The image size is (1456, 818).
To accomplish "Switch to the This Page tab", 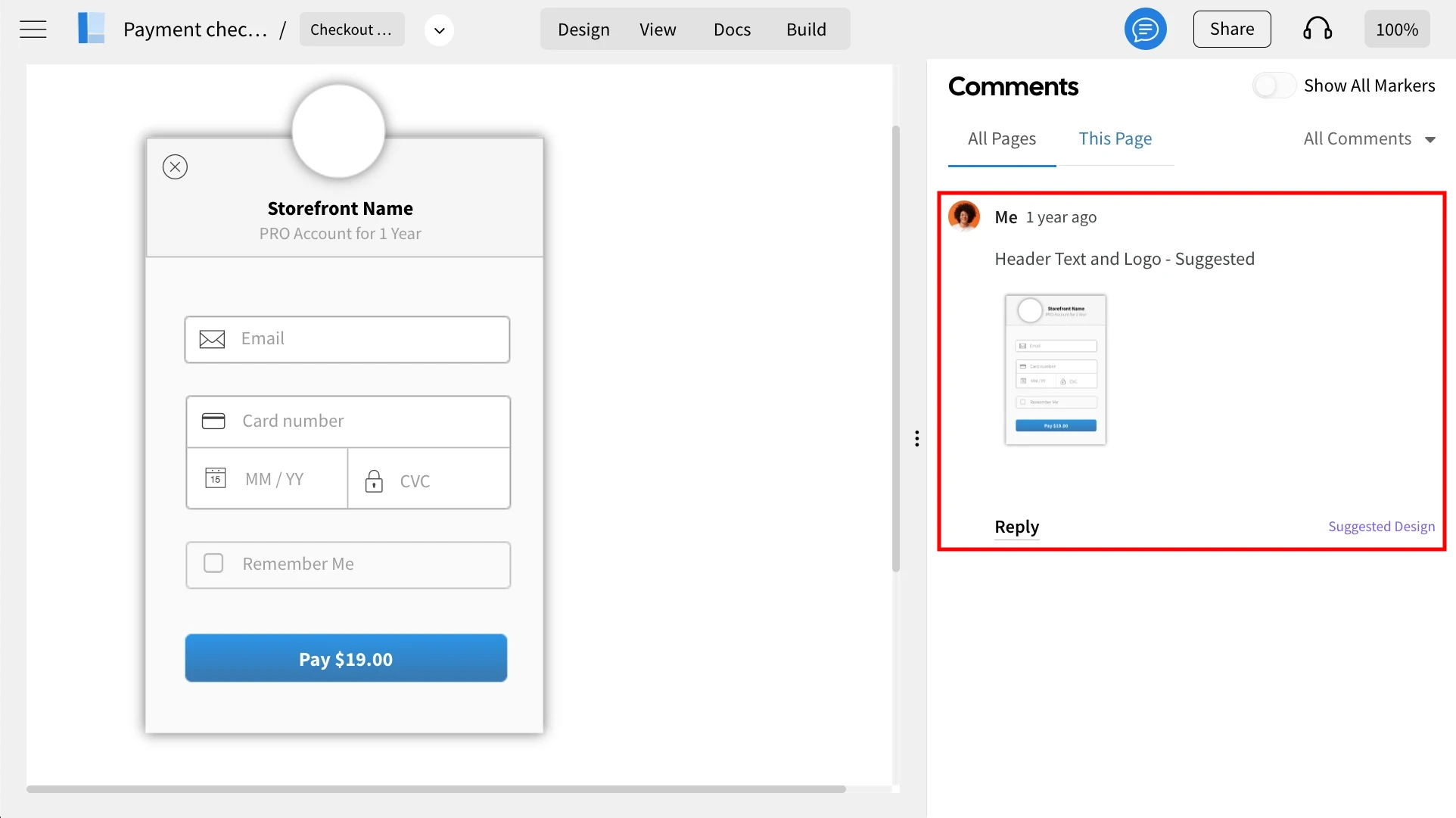I will pyautogui.click(x=1115, y=138).
